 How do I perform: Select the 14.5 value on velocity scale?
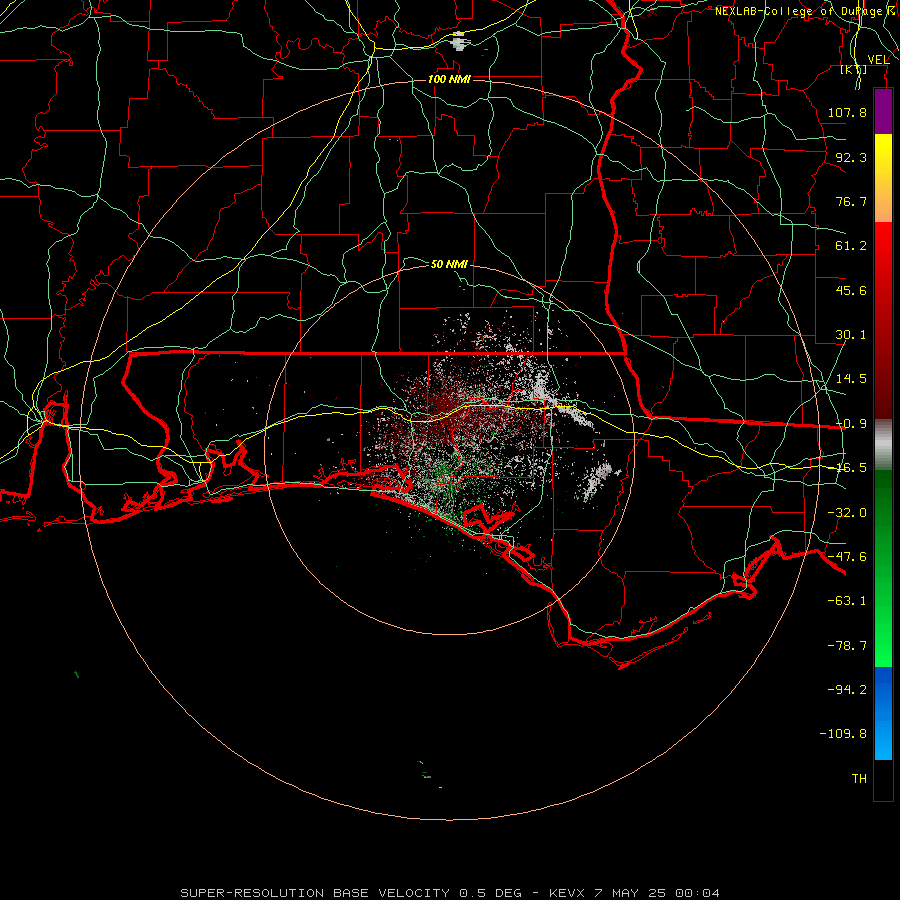851,379
